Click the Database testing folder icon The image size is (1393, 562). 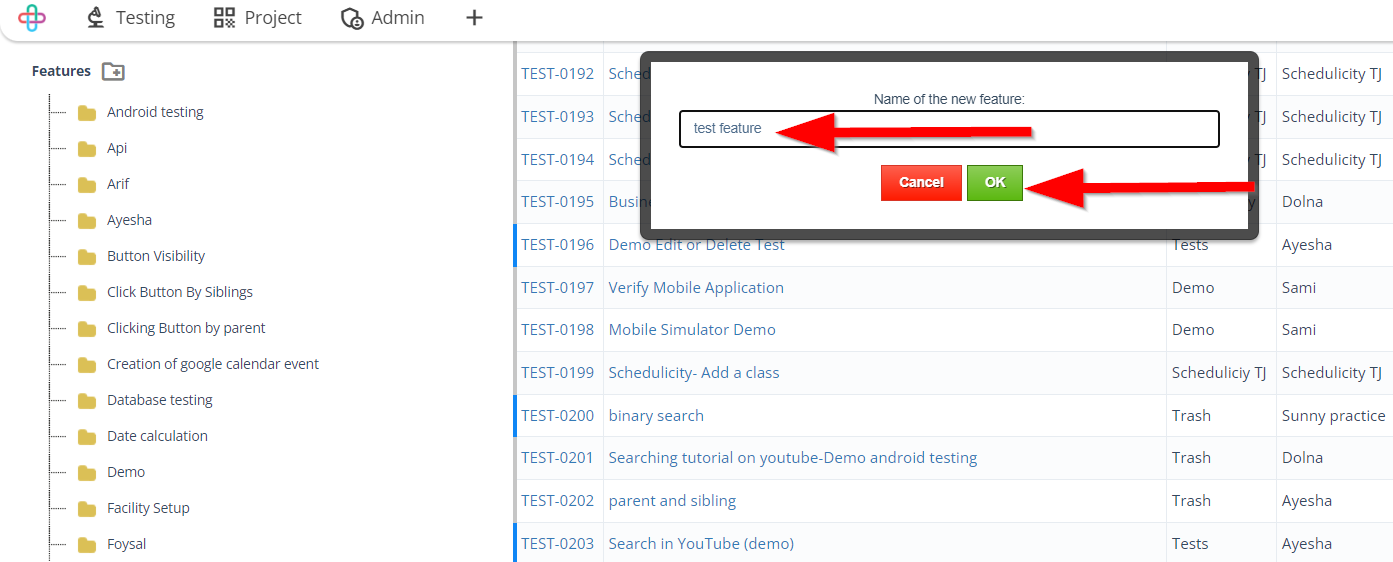point(87,401)
